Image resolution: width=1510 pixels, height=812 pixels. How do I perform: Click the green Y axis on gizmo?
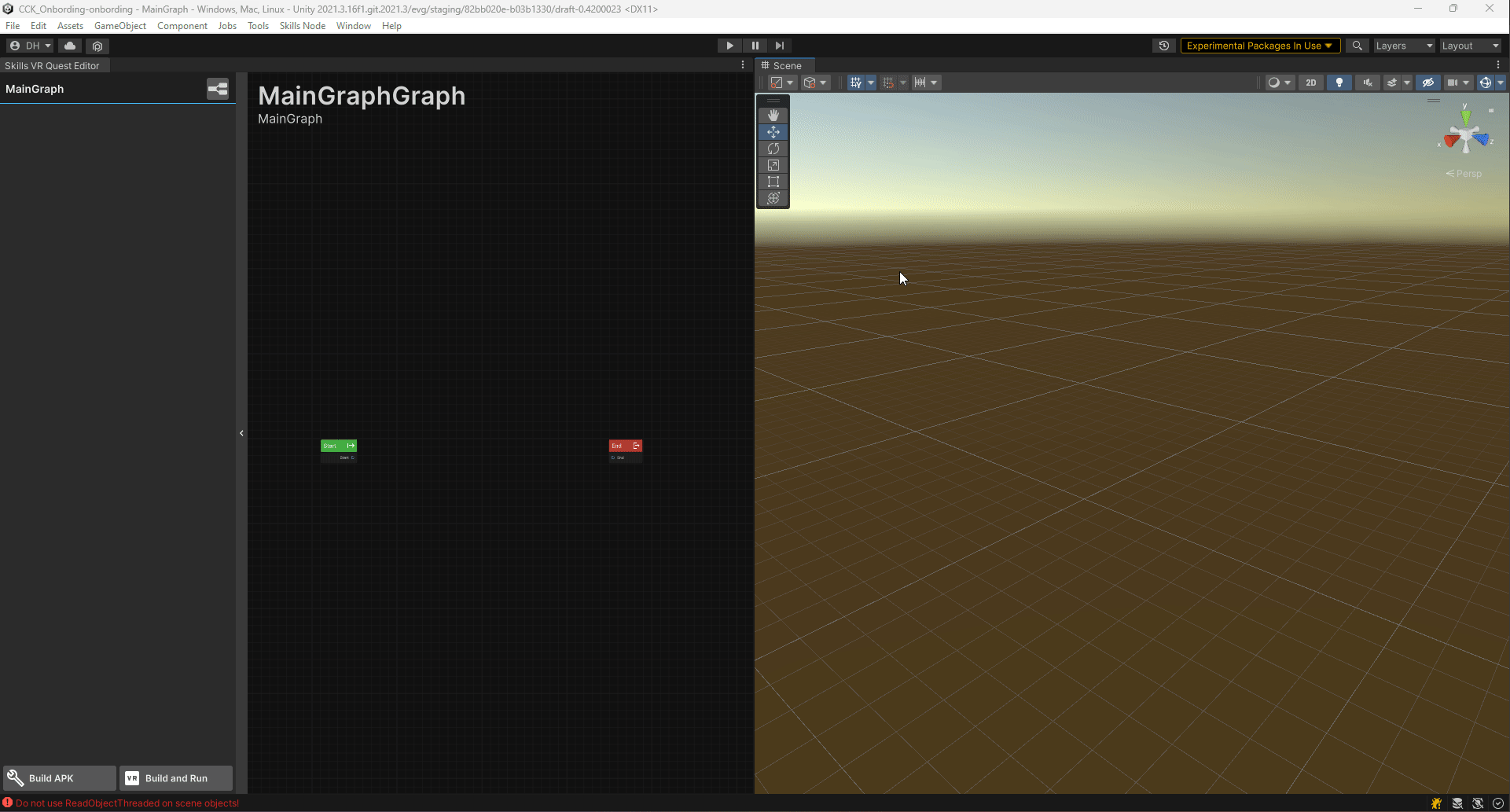tap(1466, 116)
